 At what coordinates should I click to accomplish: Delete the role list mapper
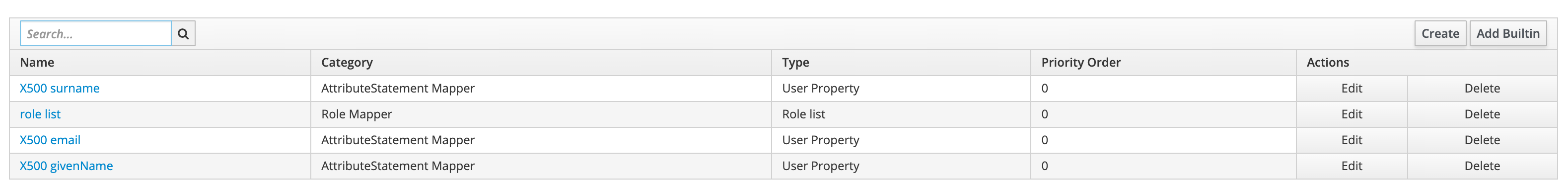coord(1482,114)
